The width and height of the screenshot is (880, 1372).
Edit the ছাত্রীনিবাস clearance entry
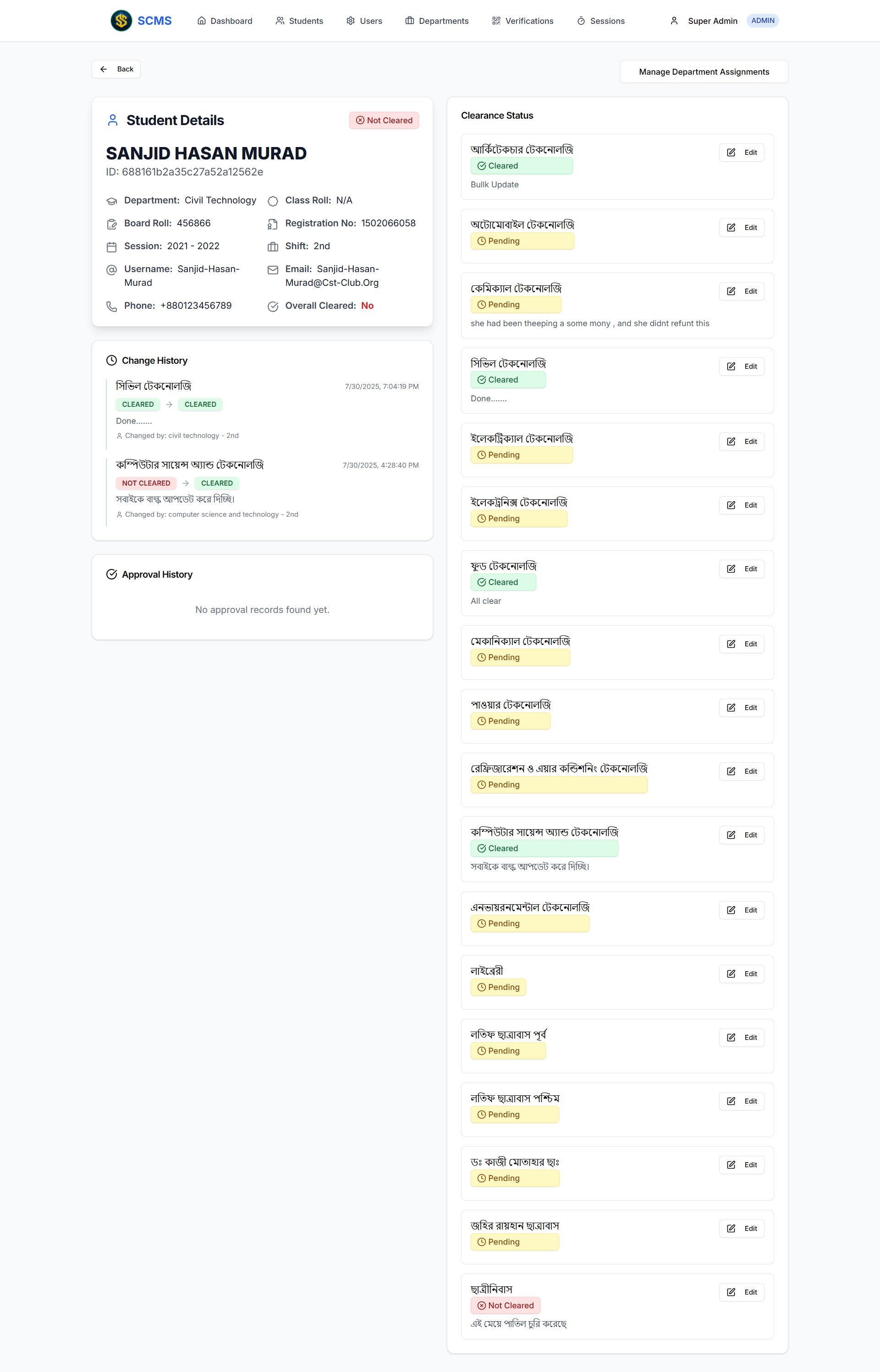tap(741, 1293)
